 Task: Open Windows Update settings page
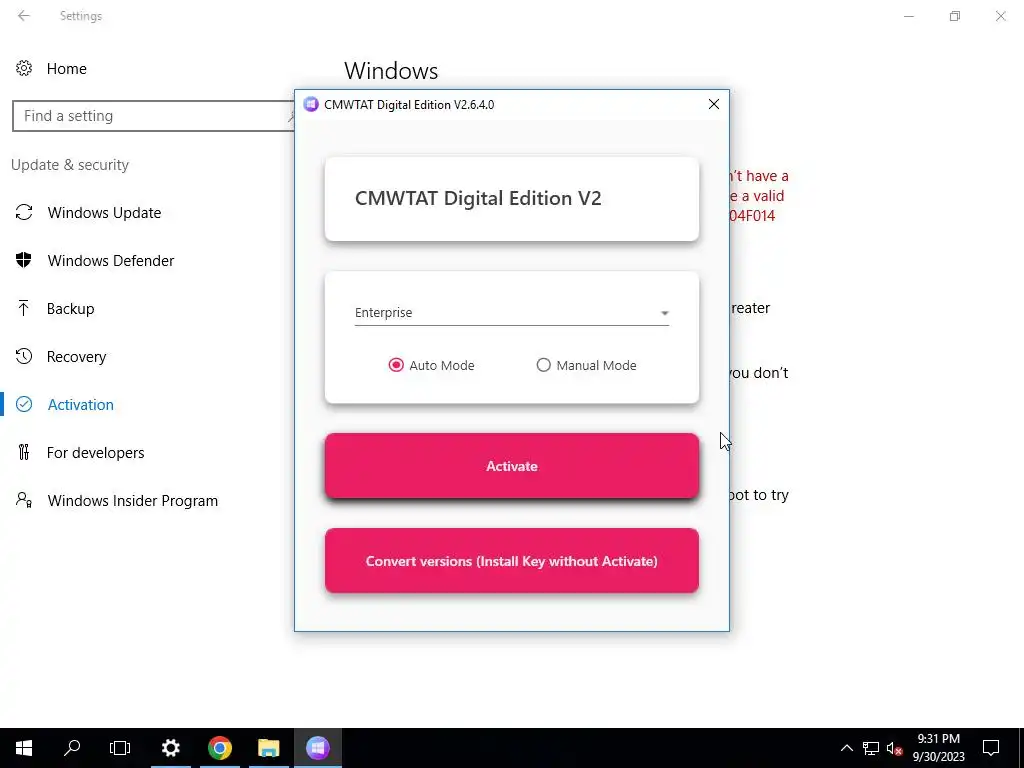[x=104, y=213]
